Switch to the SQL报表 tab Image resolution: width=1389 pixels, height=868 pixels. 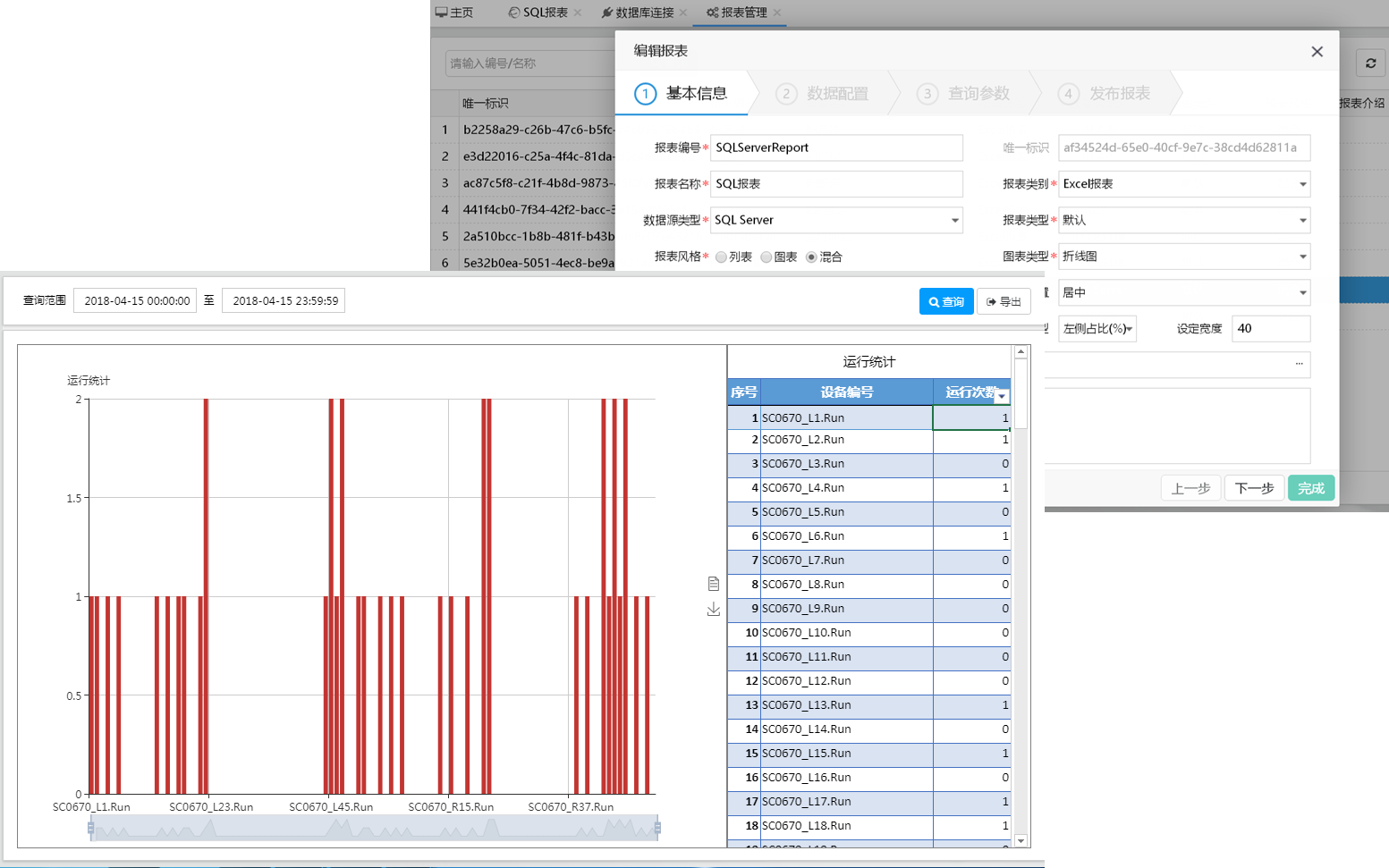538,13
